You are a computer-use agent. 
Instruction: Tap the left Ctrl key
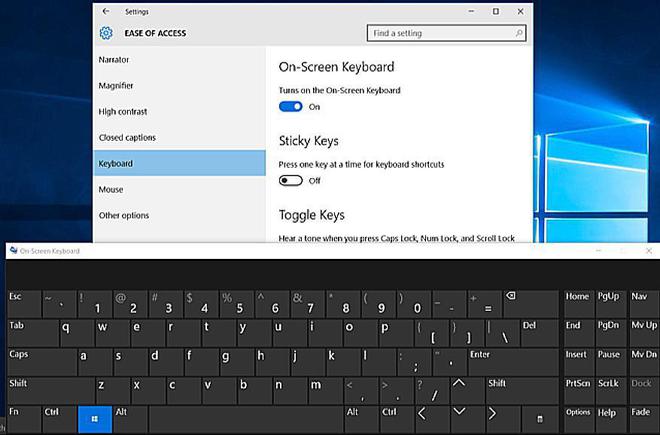click(x=60, y=419)
